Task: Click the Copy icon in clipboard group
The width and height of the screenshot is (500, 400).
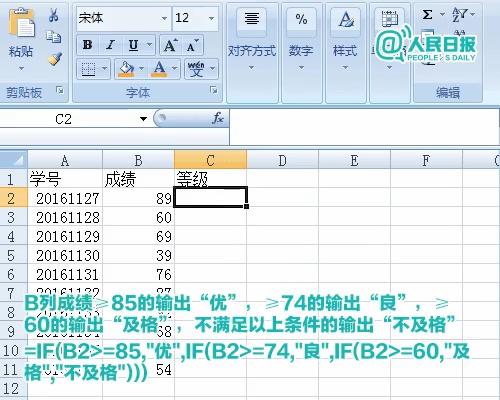Action: click(x=53, y=37)
